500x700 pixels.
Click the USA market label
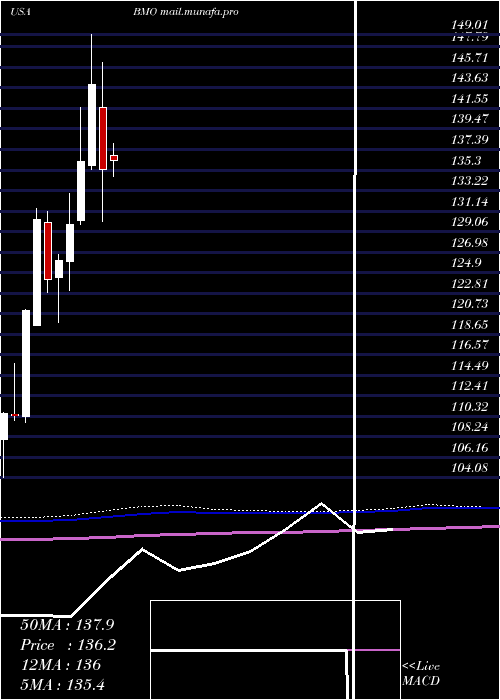click(x=20, y=12)
